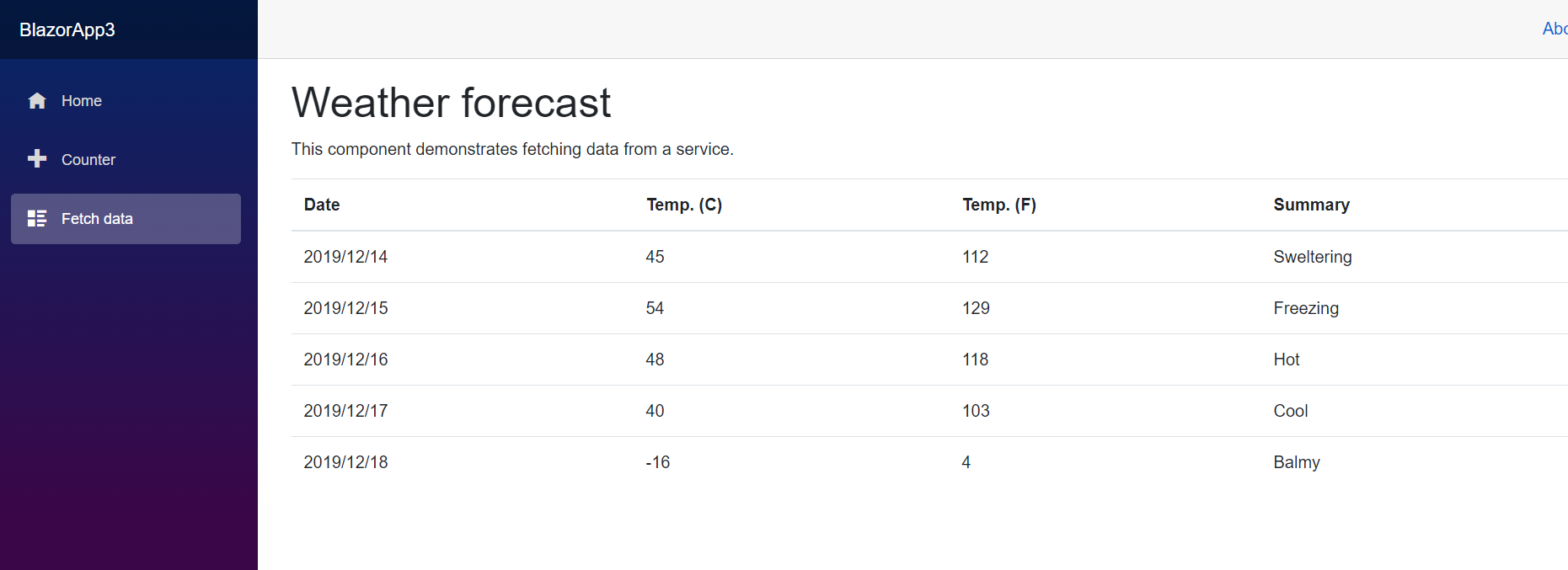The height and width of the screenshot is (570, 1568).
Task: Go to the Counter page
Action: (88, 160)
